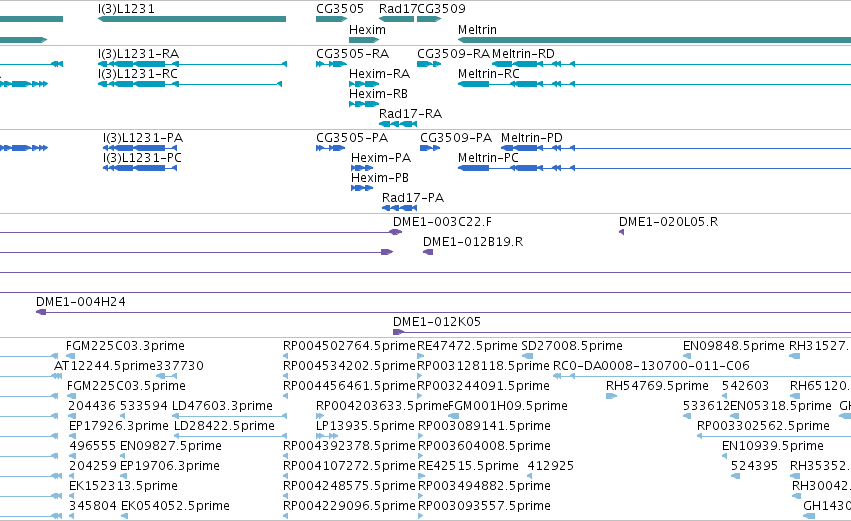Click the EP19706.3prime EST label
Viewport: 851px width, 521px height.
[170, 467]
